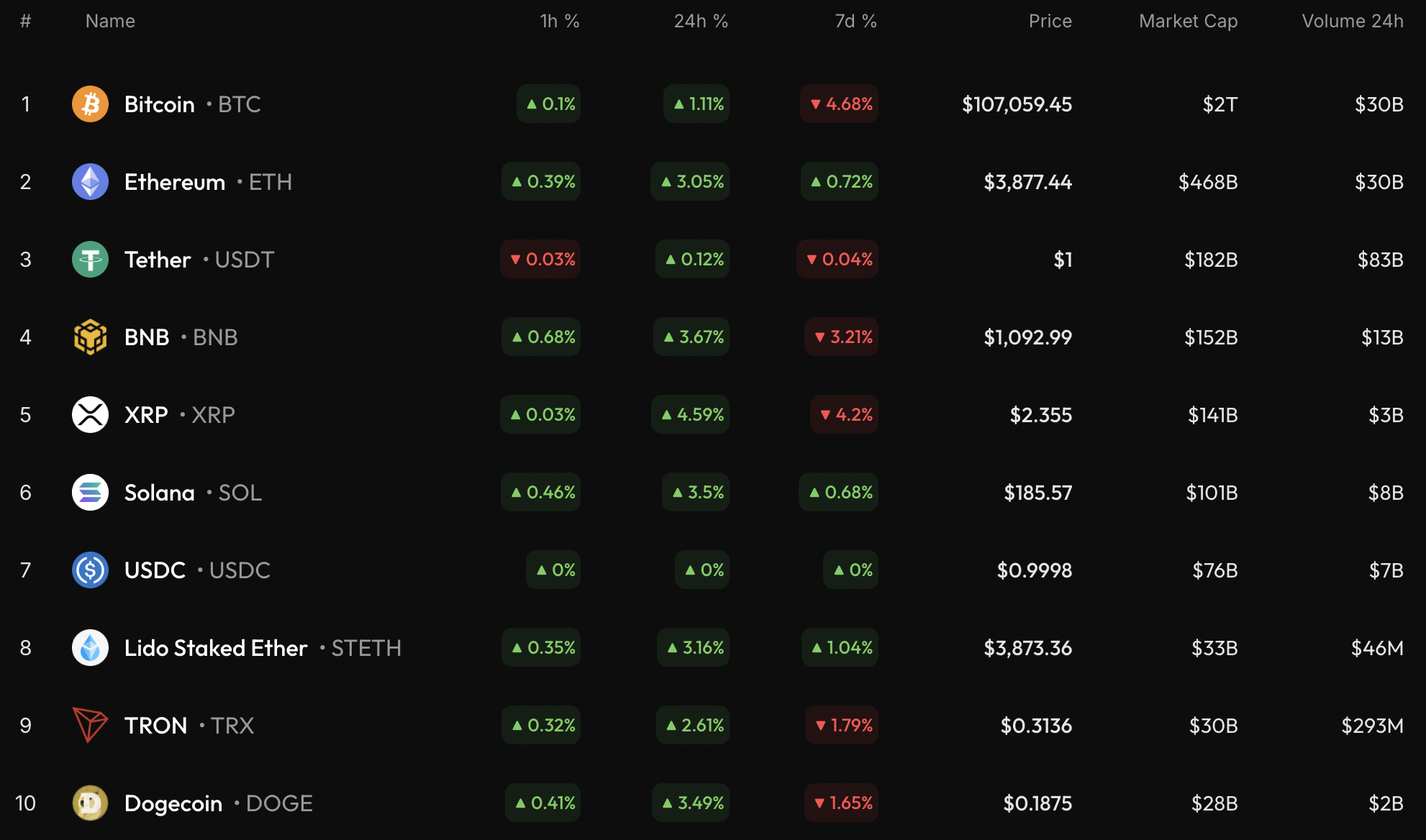Viewport: 1426px width, 840px height.
Task: Click the TRON logo icon
Action: (x=90, y=725)
